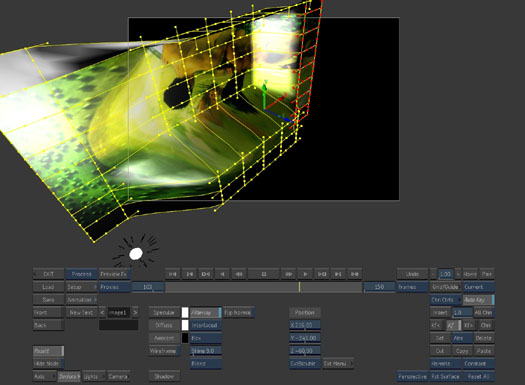Click the play backward single-arrow button
Viewport: 525px width, 385px height.
coord(222,274)
